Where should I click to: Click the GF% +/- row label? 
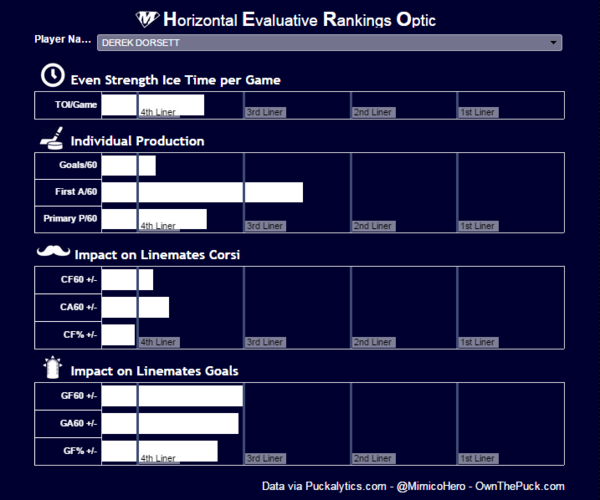[79, 450]
